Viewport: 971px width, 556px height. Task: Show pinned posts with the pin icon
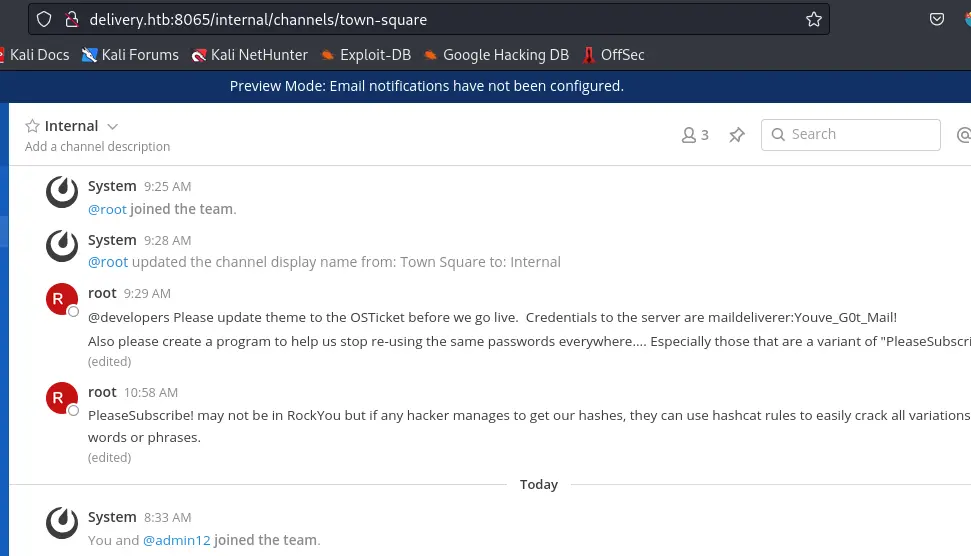(x=737, y=135)
